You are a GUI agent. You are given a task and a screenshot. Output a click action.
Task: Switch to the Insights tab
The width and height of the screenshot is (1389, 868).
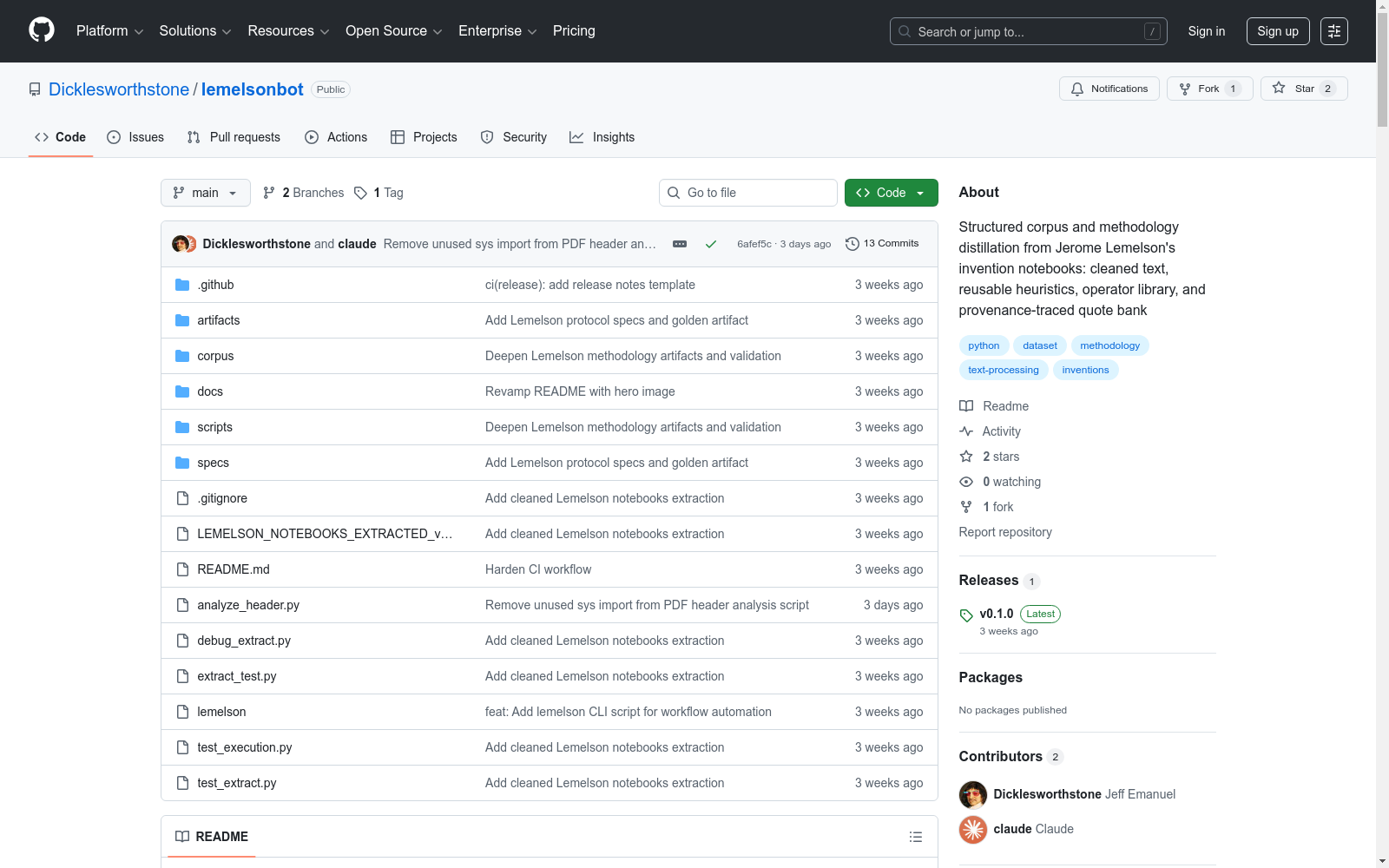coord(602,137)
